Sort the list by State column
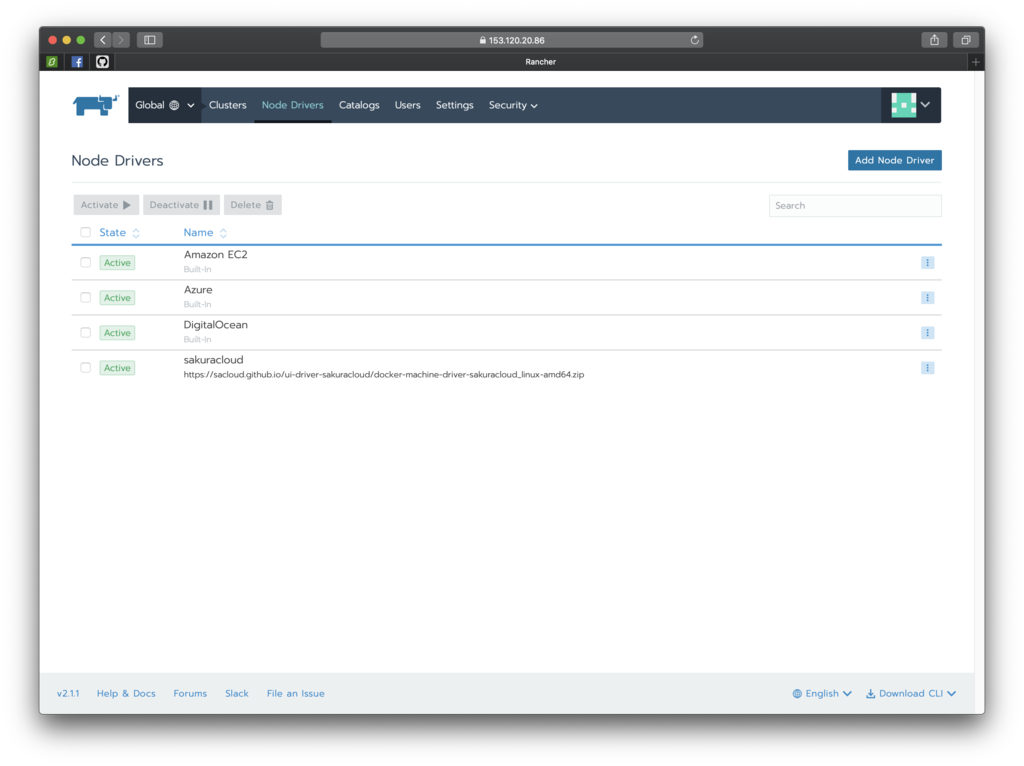The width and height of the screenshot is (1024, 766). [x=120, y=232]
